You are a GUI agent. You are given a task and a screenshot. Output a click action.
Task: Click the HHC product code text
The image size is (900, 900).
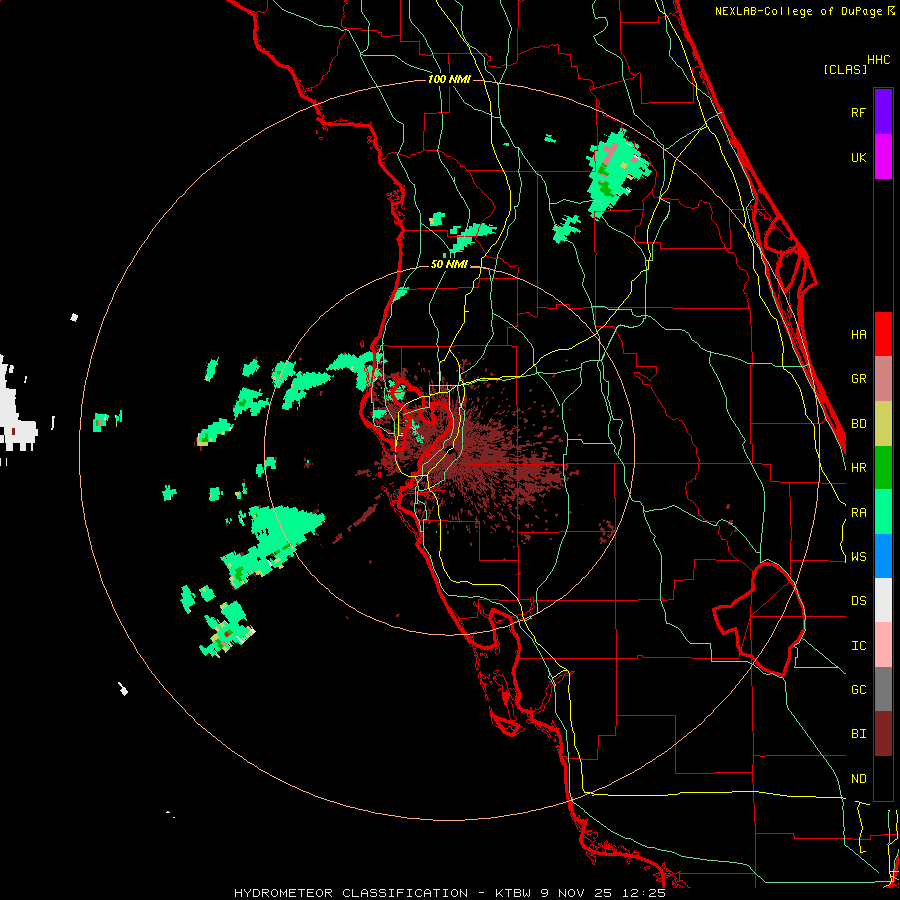(x=879, y=60)
